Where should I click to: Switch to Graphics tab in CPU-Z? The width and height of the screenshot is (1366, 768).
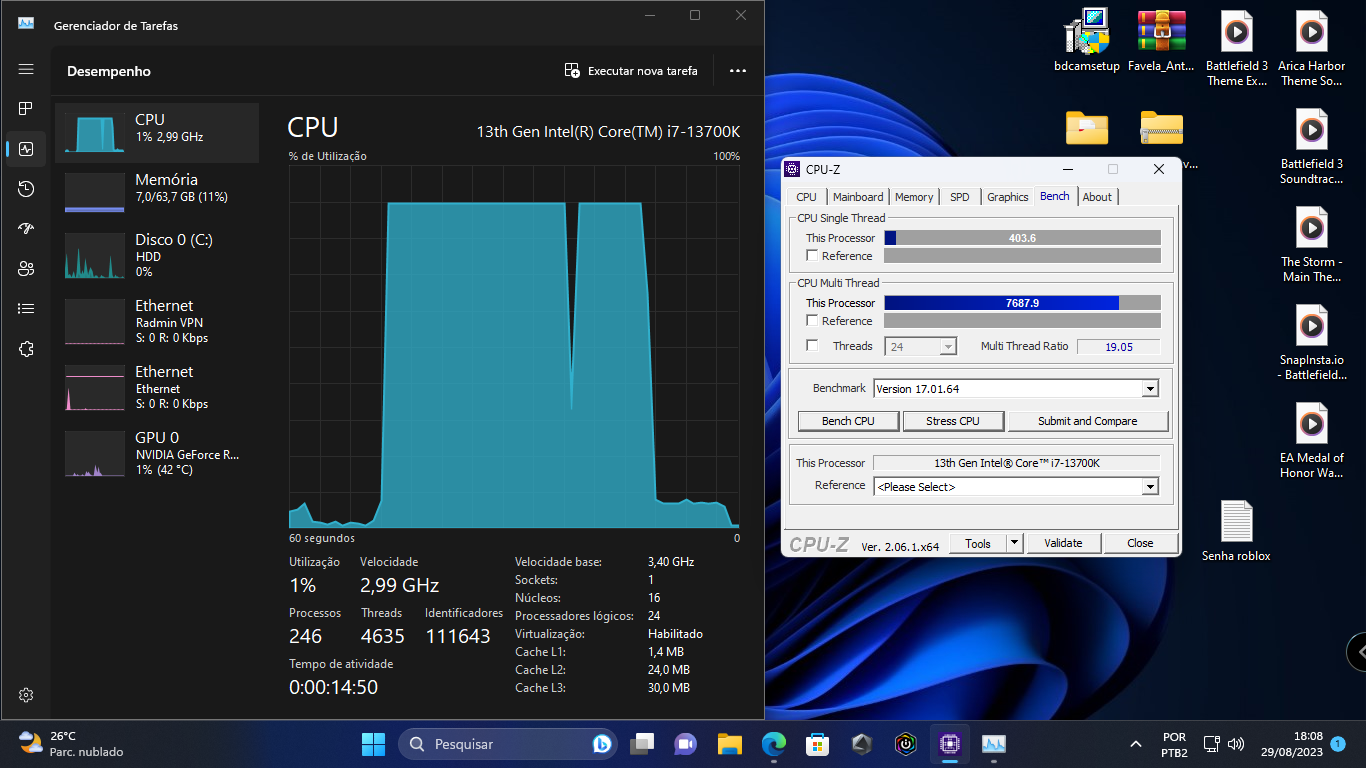tap(1008, 197)
